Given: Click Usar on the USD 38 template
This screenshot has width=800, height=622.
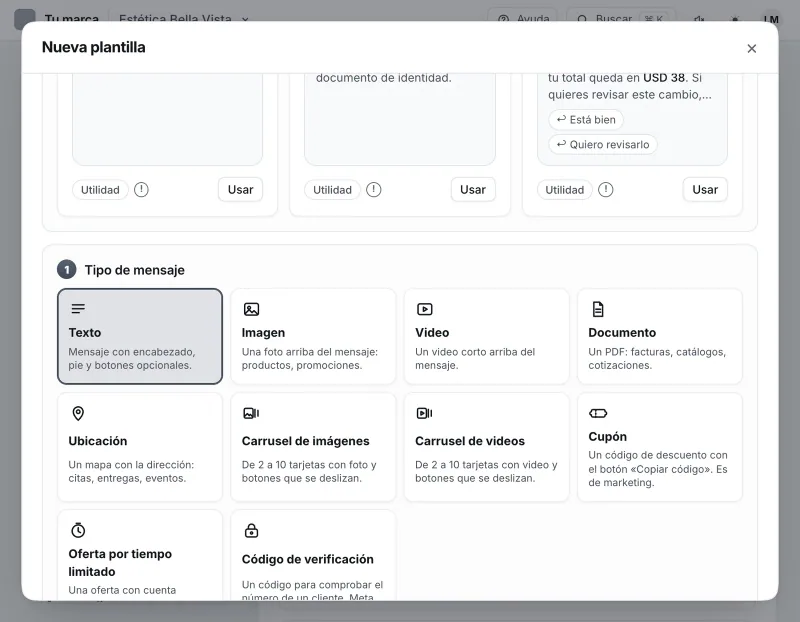Looking at the screenshot, I should point(705,190).
